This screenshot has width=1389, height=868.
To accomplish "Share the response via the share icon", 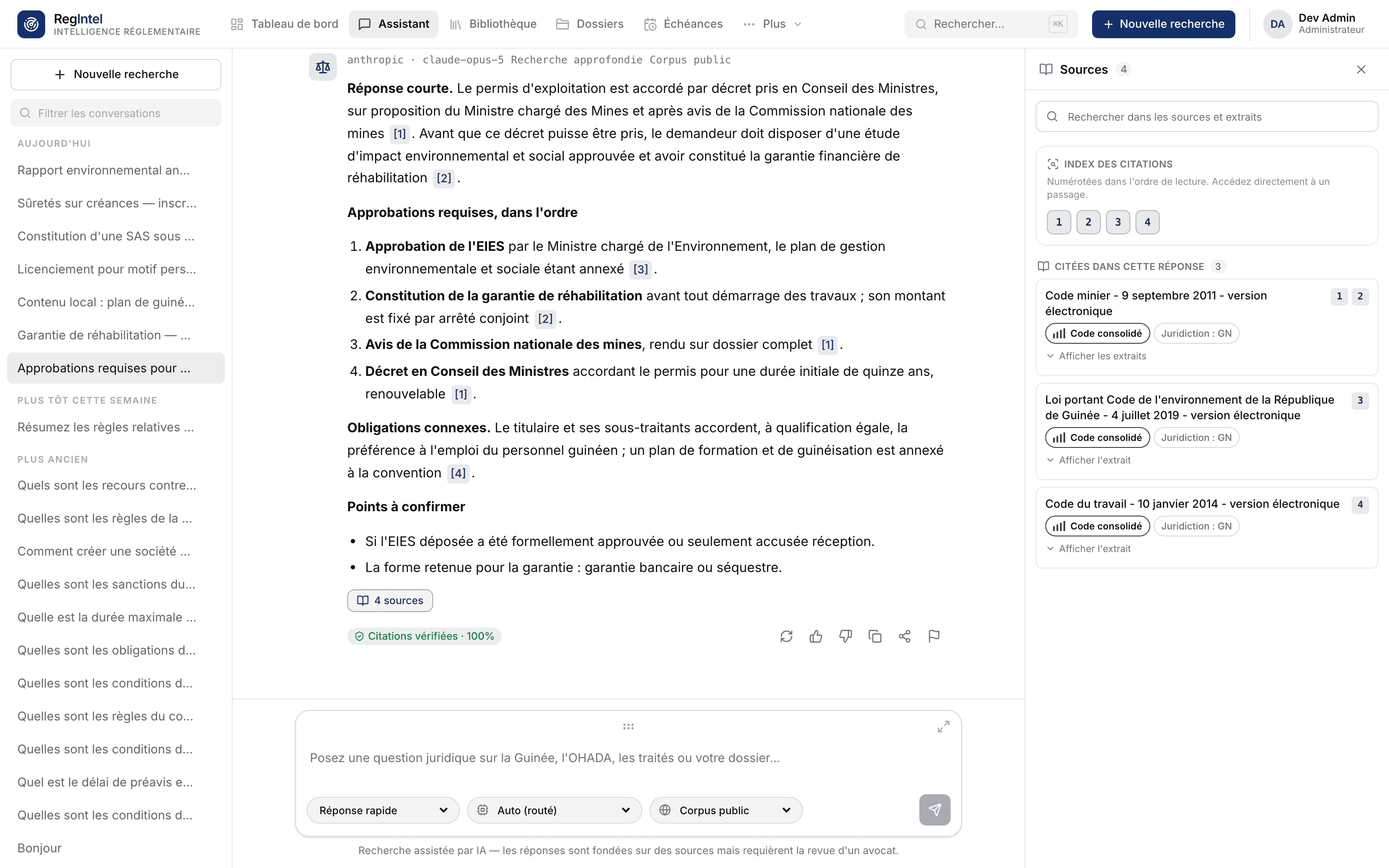I will click(905, 636).
